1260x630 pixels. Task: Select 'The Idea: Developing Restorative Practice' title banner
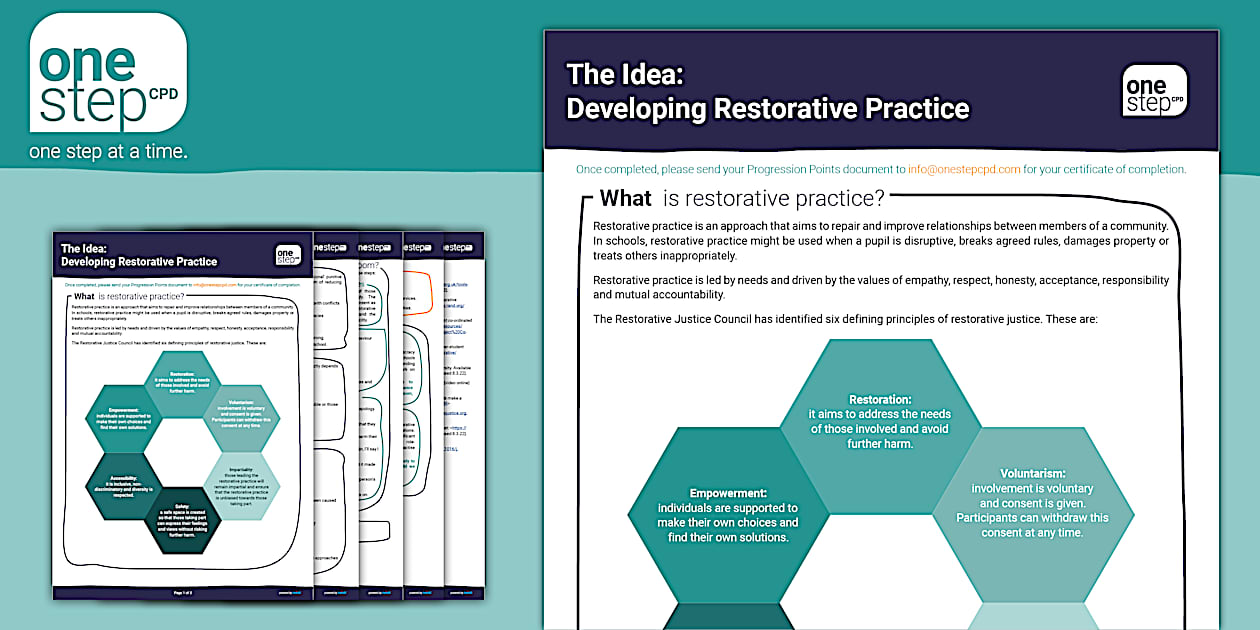tap(770, 92)
